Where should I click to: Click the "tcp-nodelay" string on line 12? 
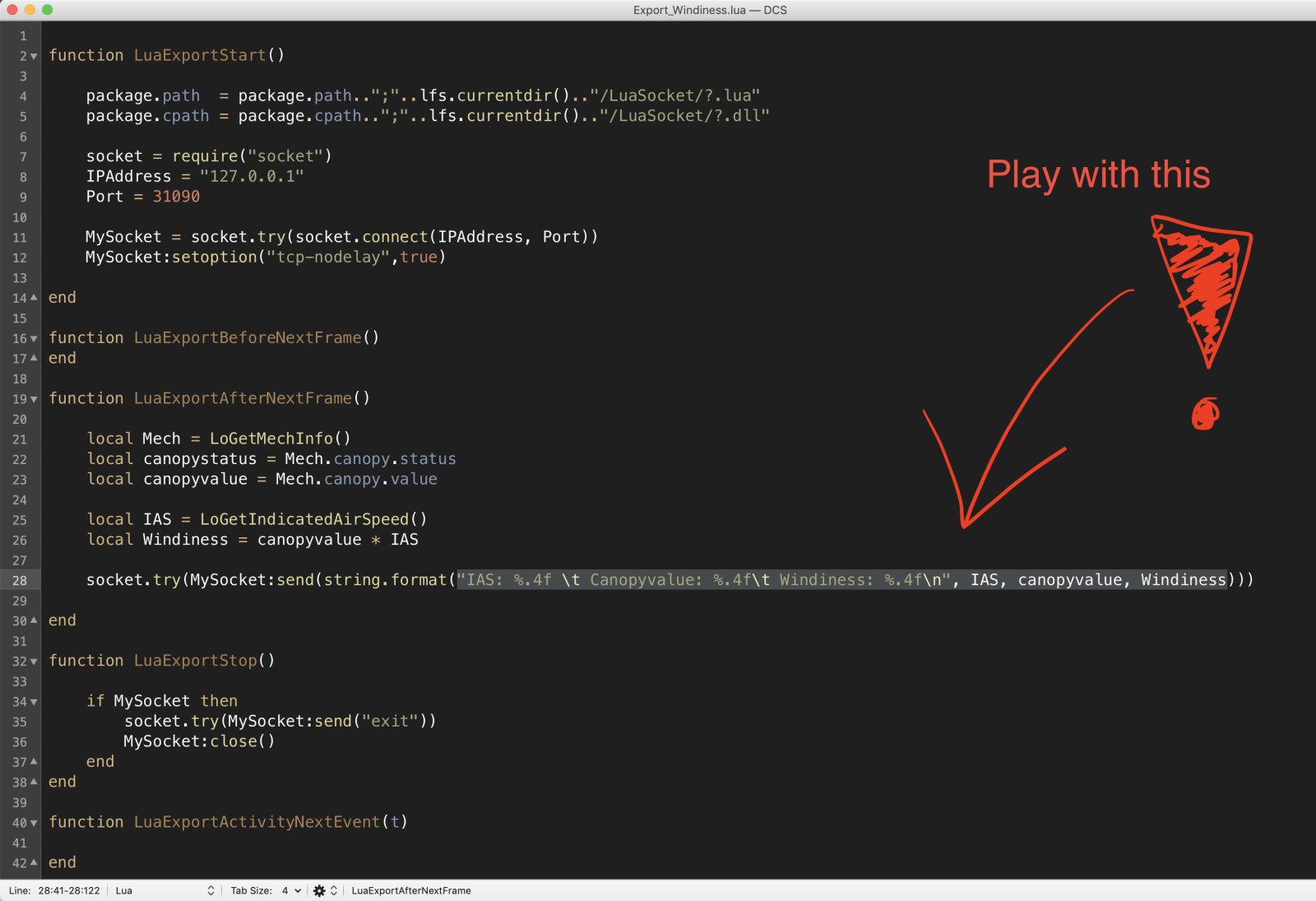pos(328,257)
